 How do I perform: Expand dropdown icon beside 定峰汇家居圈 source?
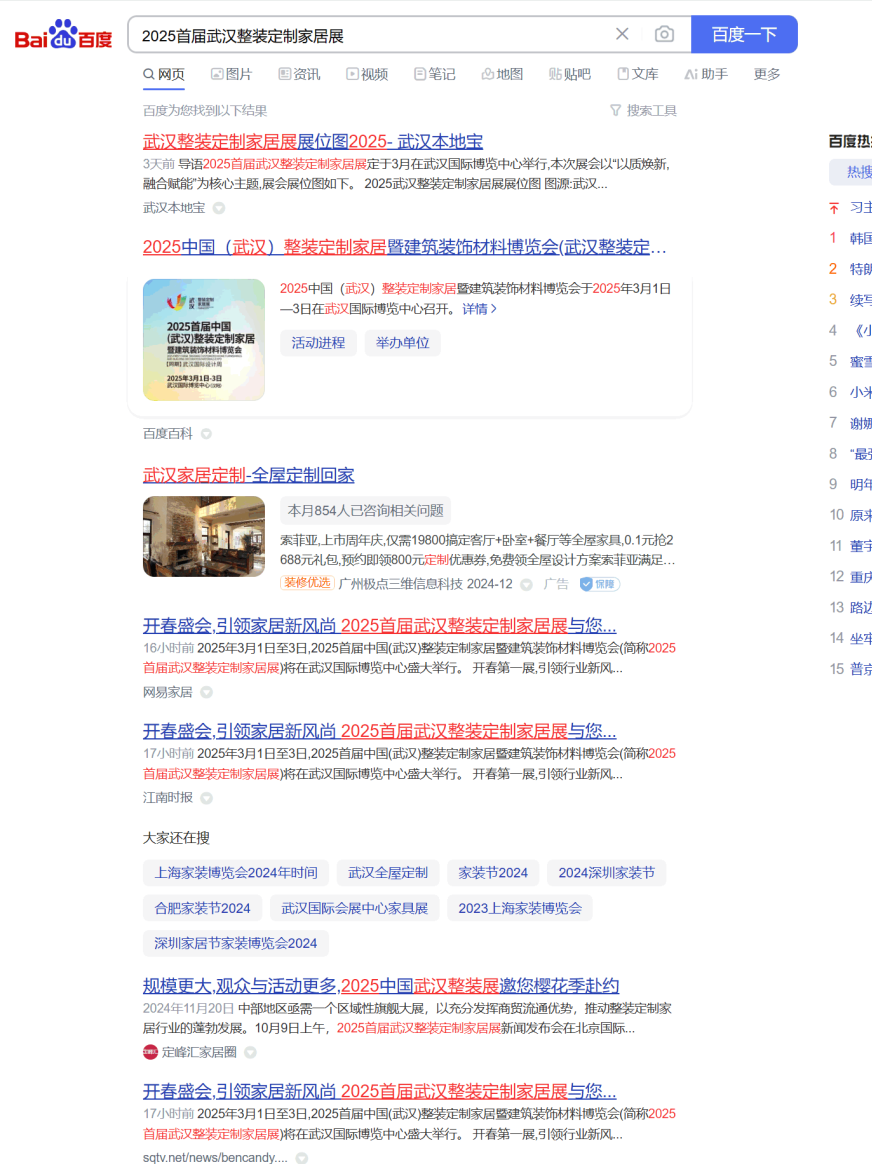tap(250, 1053)
